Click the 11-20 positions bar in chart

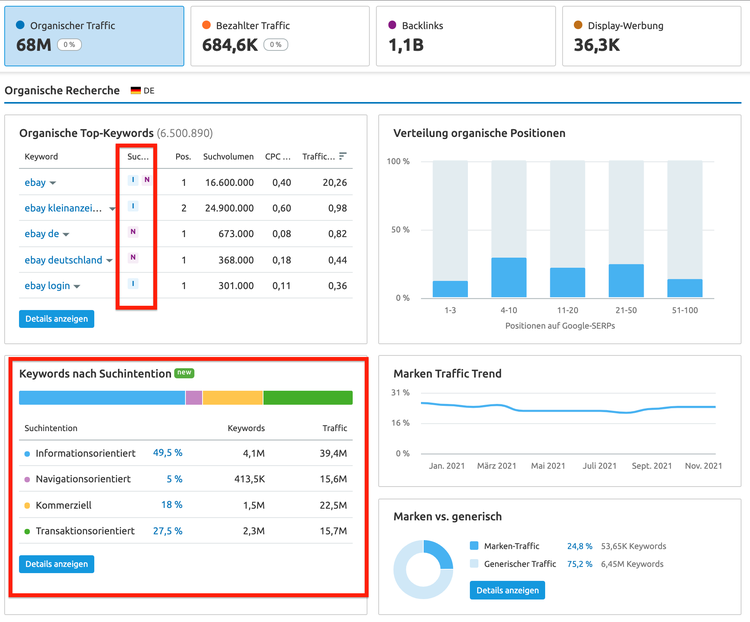coord(567,282)
